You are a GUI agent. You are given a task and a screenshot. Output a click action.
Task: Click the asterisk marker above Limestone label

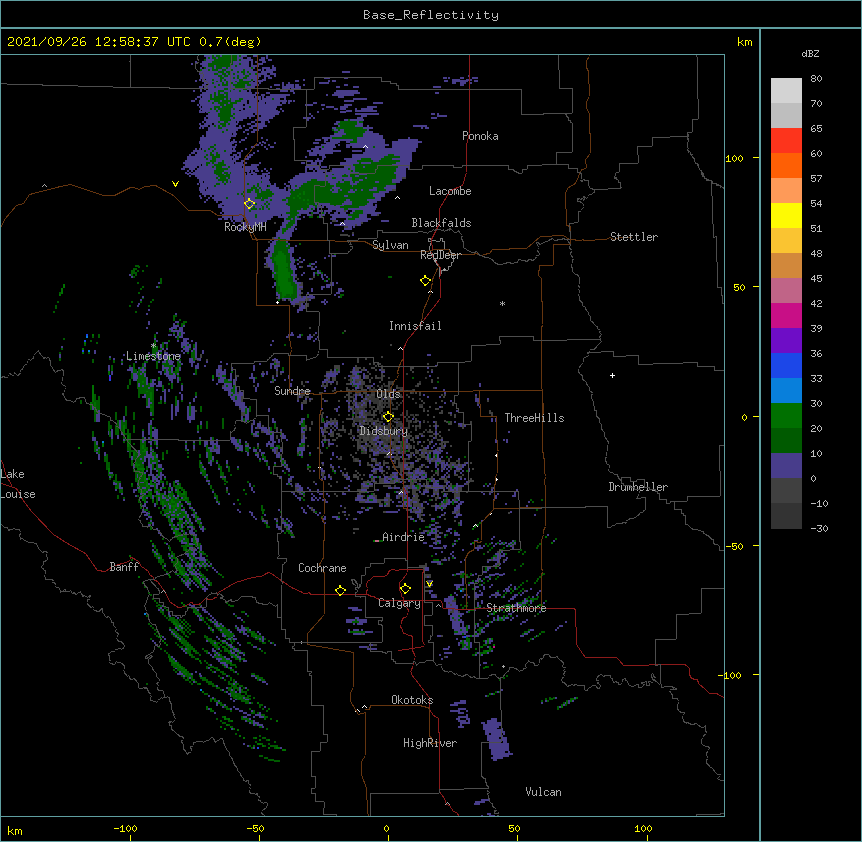pos(154,346)
